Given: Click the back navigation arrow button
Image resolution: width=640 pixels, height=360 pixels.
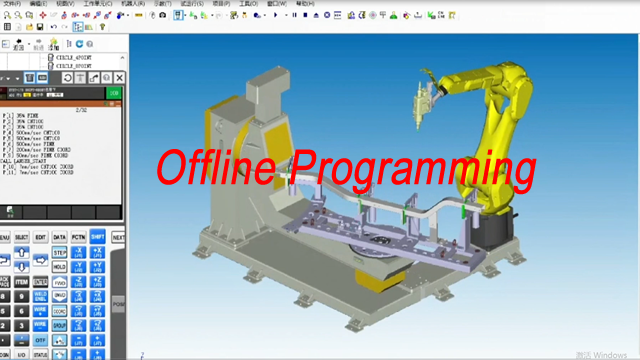Looking at the screenshot, I should pyautogui.click(x=18, y=44).
